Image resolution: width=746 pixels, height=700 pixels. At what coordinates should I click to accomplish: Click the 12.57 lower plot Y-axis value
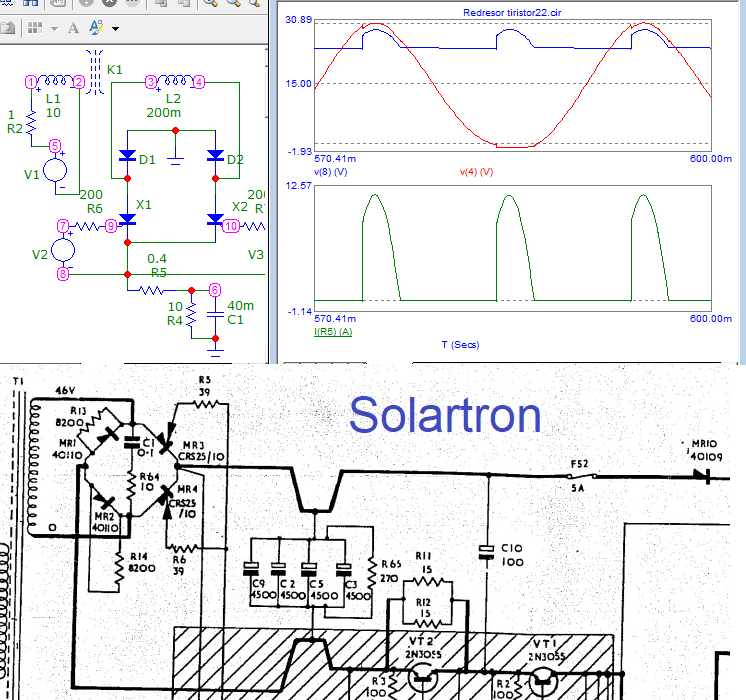[298, 186]
